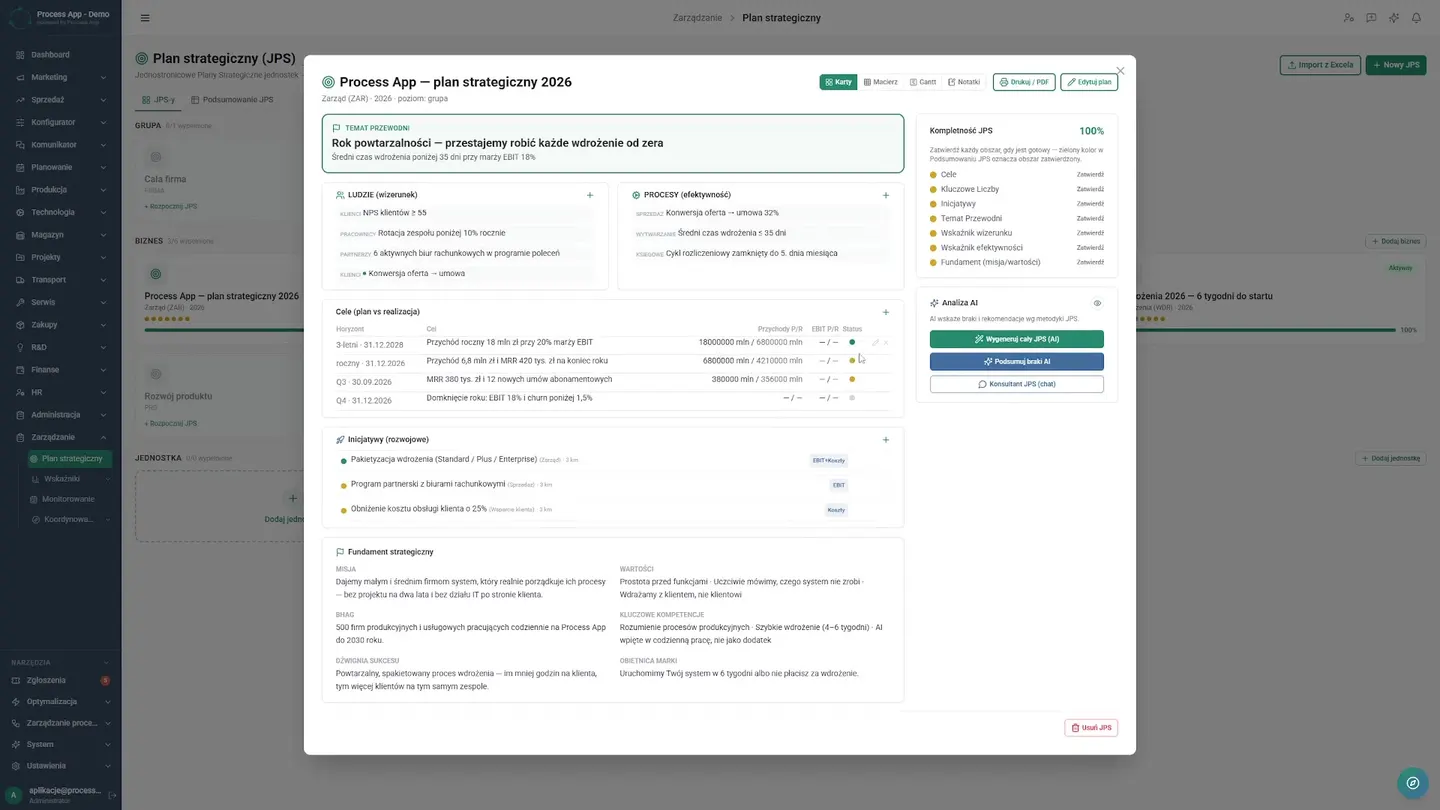This screenshot has width=1440, height=810.
Task: Open the help bubble icon bottom right
Action: tap(1412, 783)
